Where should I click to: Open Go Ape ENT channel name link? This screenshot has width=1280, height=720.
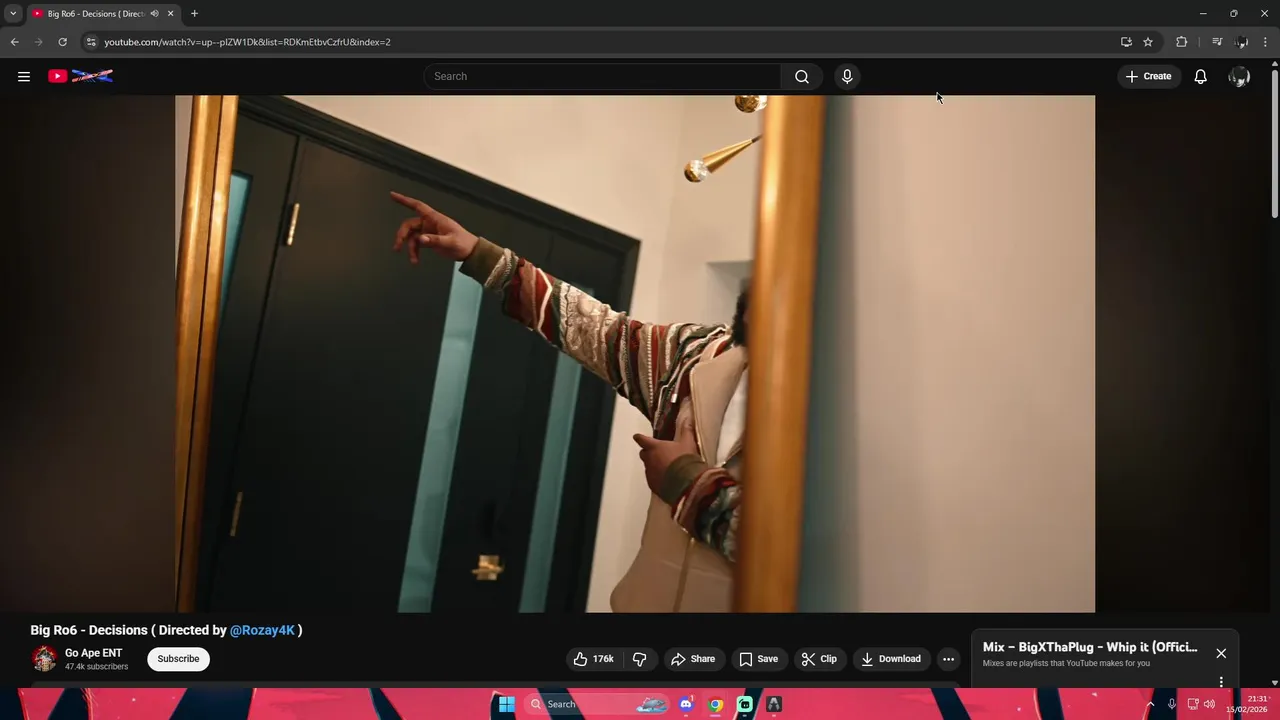coord(93,653)
